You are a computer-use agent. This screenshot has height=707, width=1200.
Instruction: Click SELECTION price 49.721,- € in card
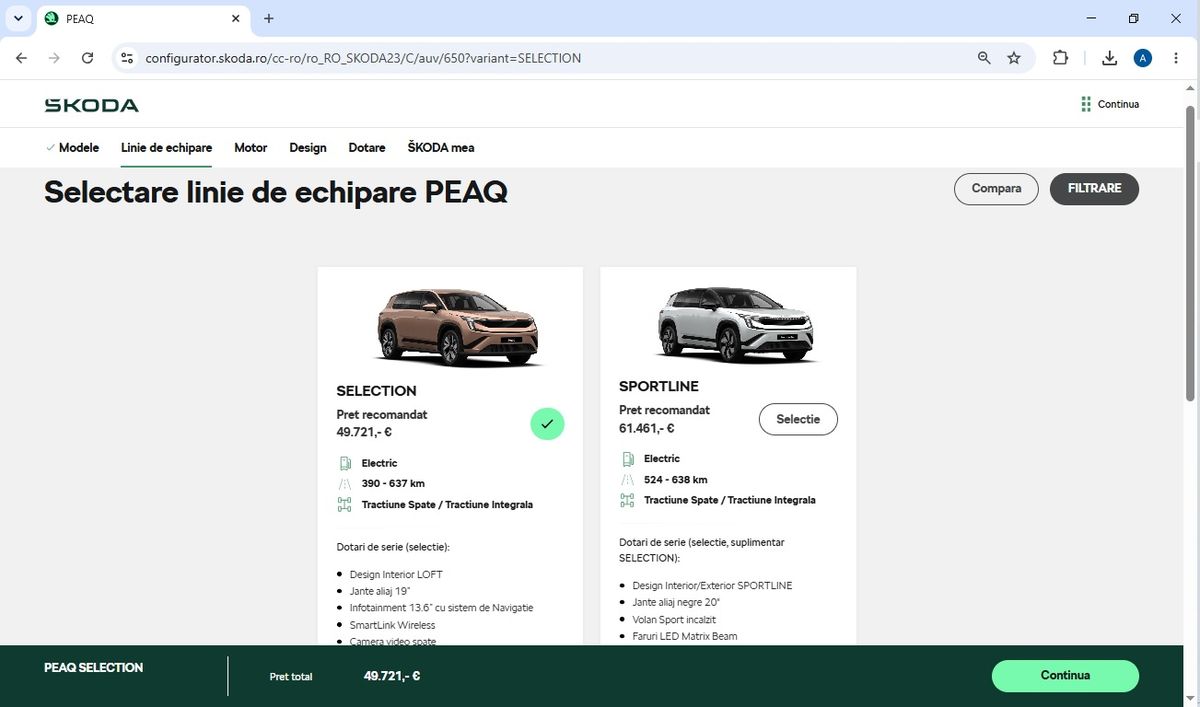pos(364,433)
